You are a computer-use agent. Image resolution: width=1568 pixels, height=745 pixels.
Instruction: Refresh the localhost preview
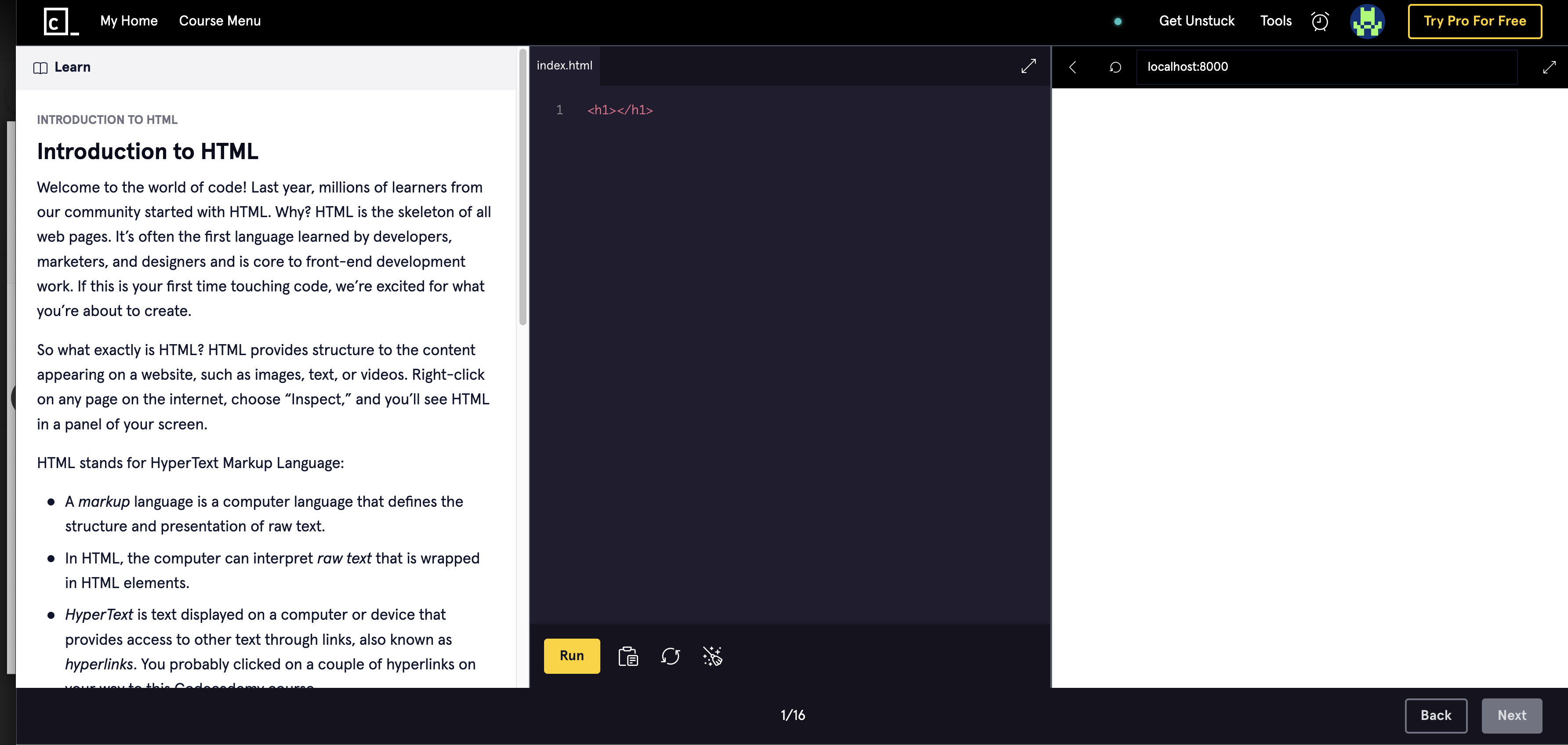click(1114, 67)
